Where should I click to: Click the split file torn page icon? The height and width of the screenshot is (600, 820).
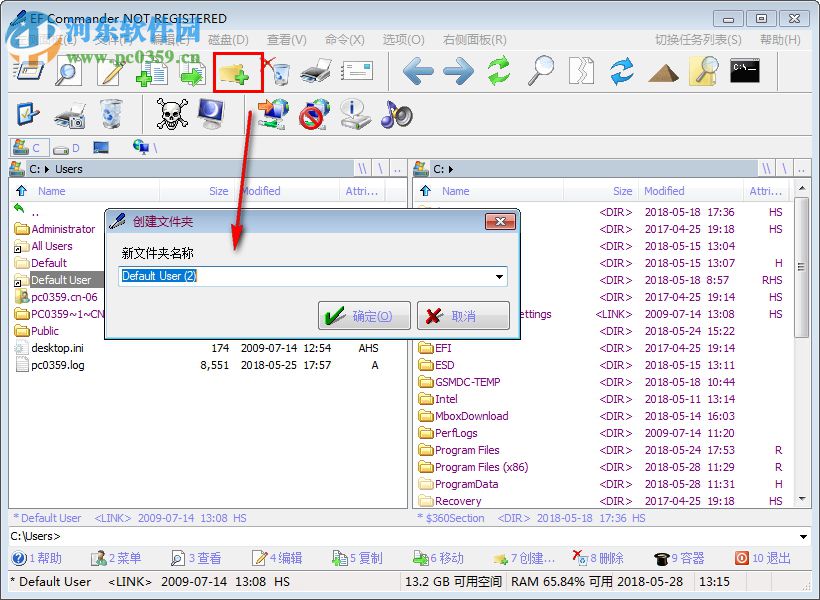[x=582, y=71]
